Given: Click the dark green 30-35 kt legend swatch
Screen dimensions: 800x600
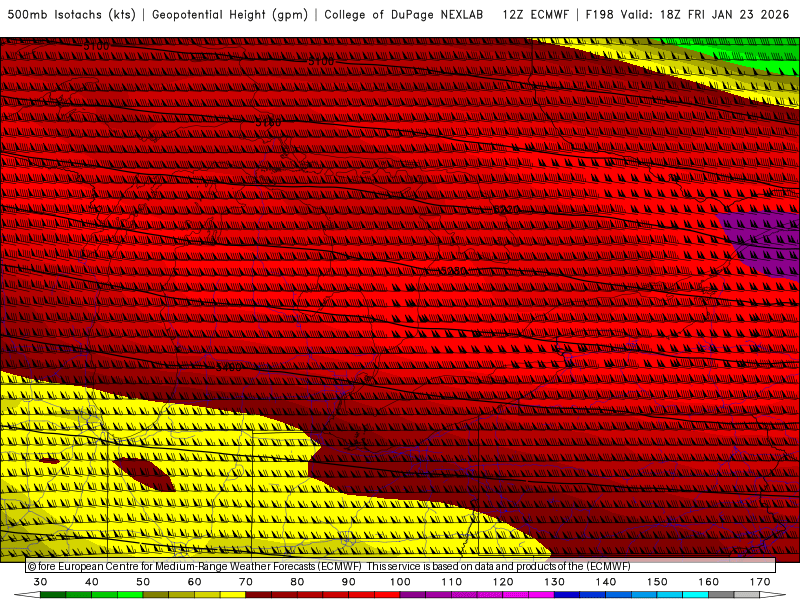Looking at the screenshot, I should click(x=54, y=595).
